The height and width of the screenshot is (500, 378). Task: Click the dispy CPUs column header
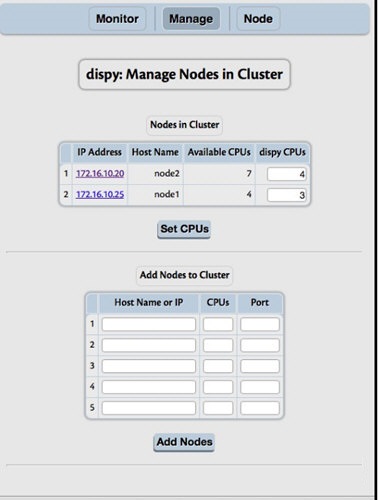[282, 152]
